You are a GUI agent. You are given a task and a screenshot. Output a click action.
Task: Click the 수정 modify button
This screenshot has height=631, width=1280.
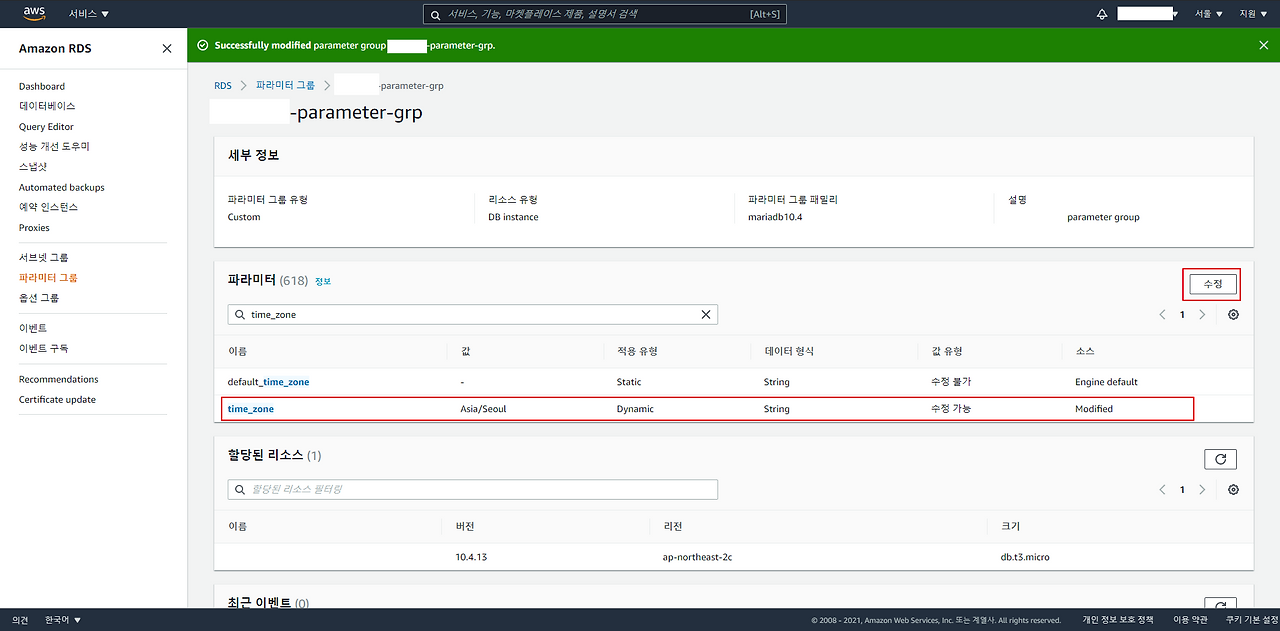(1211, 284)
